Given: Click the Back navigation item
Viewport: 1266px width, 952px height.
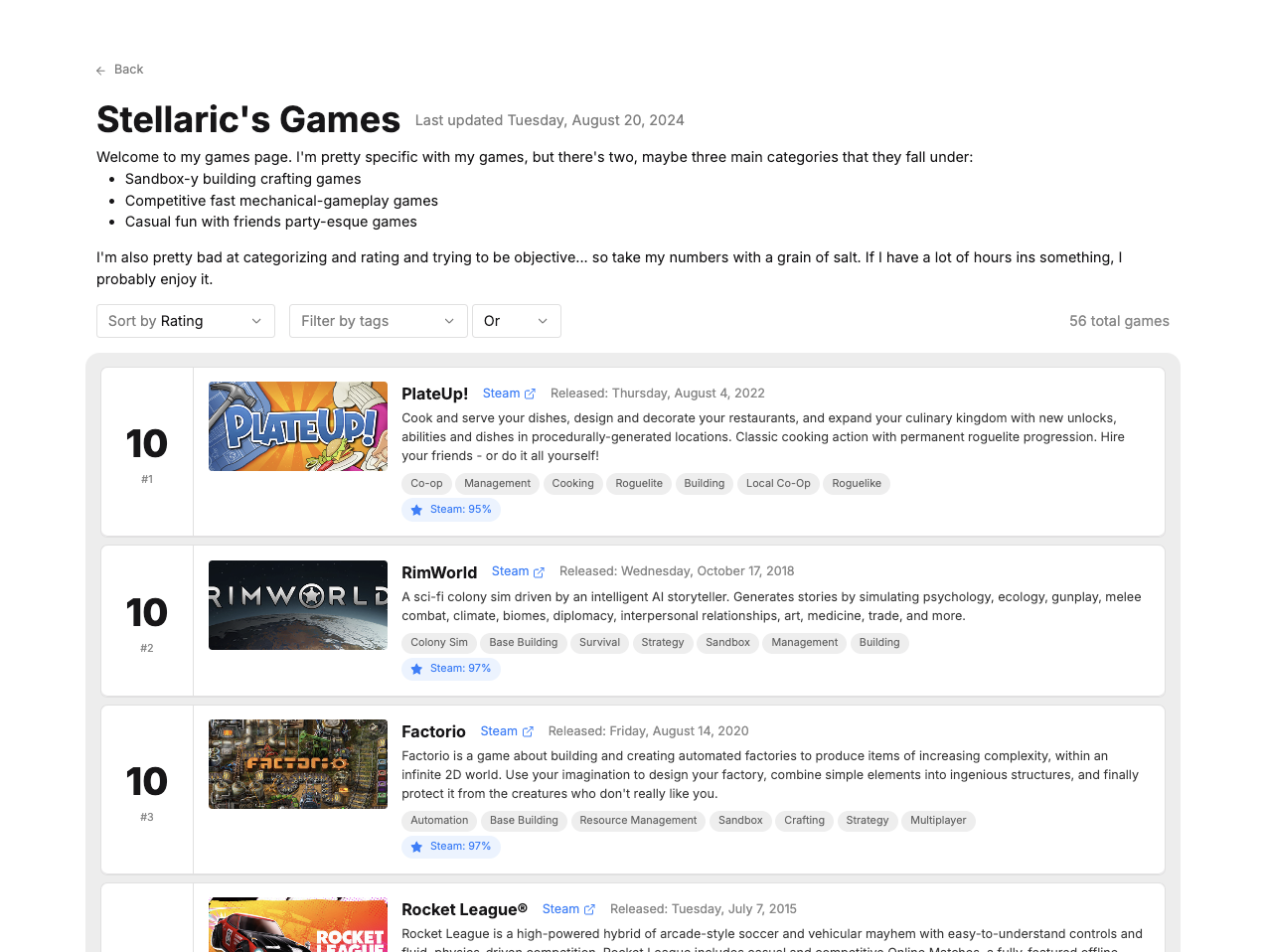Looking at the screenshot, I should [119, 70].
